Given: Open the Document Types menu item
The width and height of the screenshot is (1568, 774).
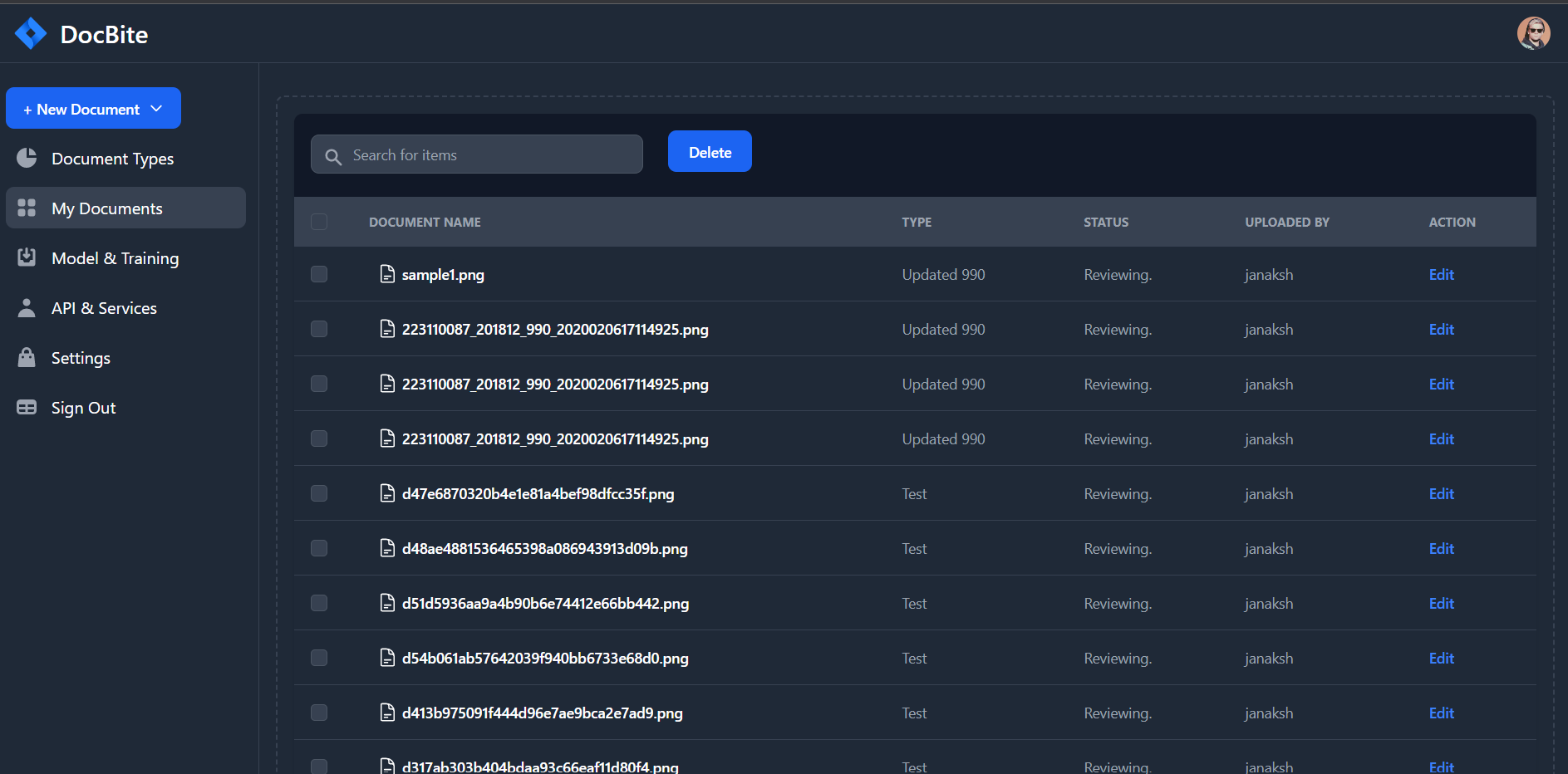Looking at the screenshot, I should (125, 158).
